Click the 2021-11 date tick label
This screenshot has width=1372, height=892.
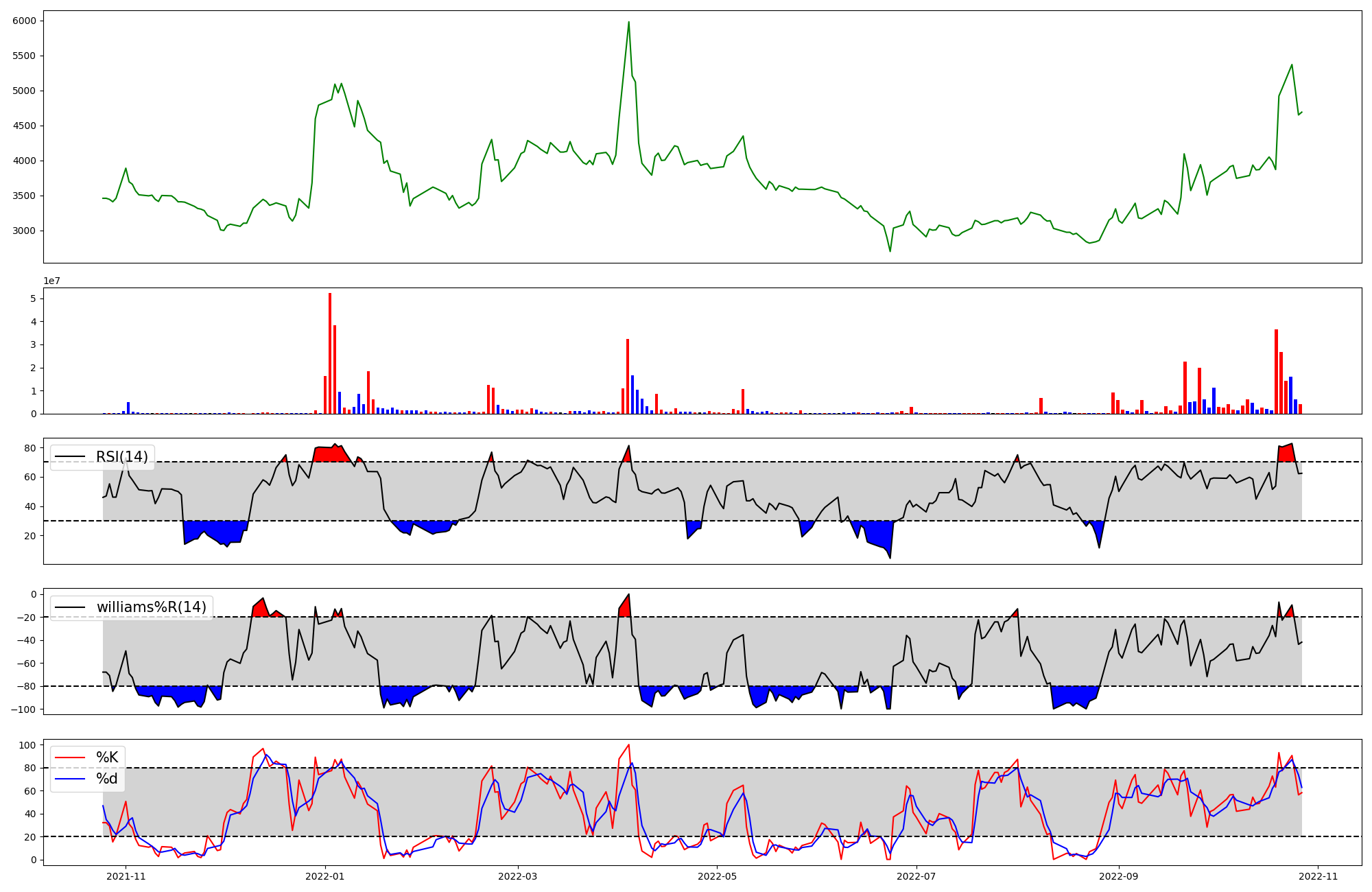(126, 876)
